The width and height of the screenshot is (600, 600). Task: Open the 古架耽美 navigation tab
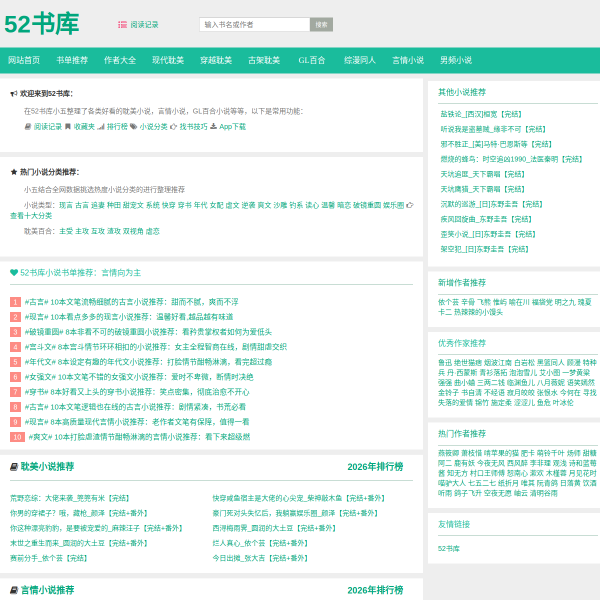(264, 60)
